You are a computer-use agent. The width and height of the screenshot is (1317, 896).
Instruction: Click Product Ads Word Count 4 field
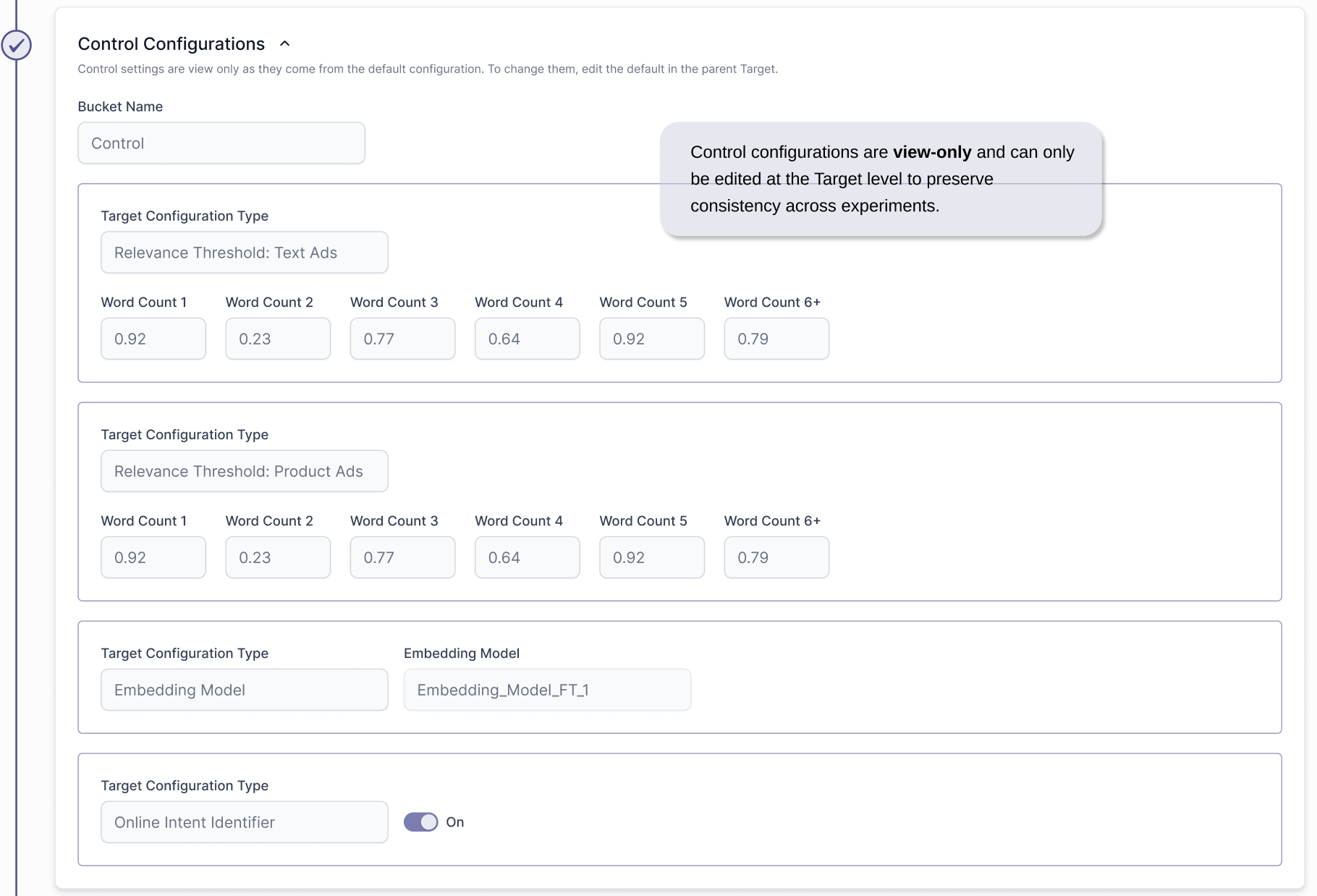click(x=527, y=557)
